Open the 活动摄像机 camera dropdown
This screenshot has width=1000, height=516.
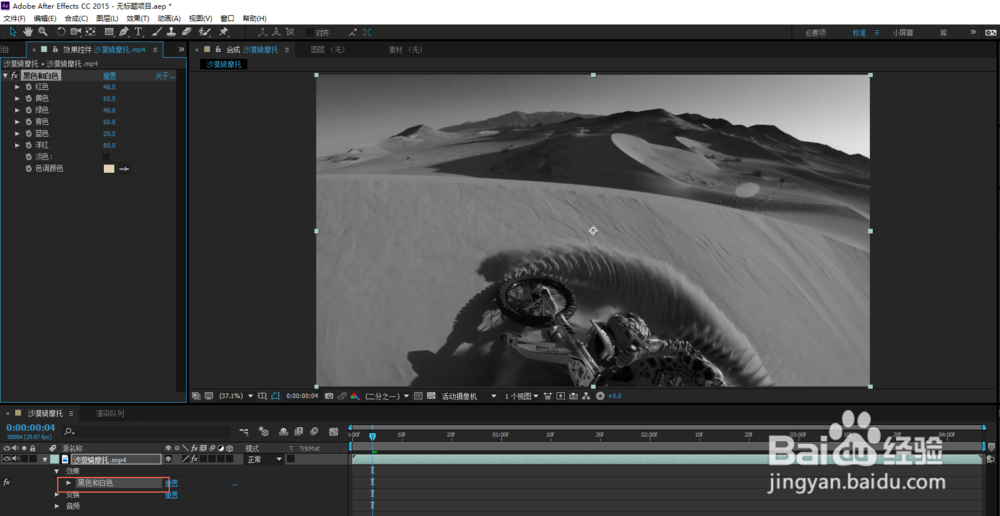(469, 396)
